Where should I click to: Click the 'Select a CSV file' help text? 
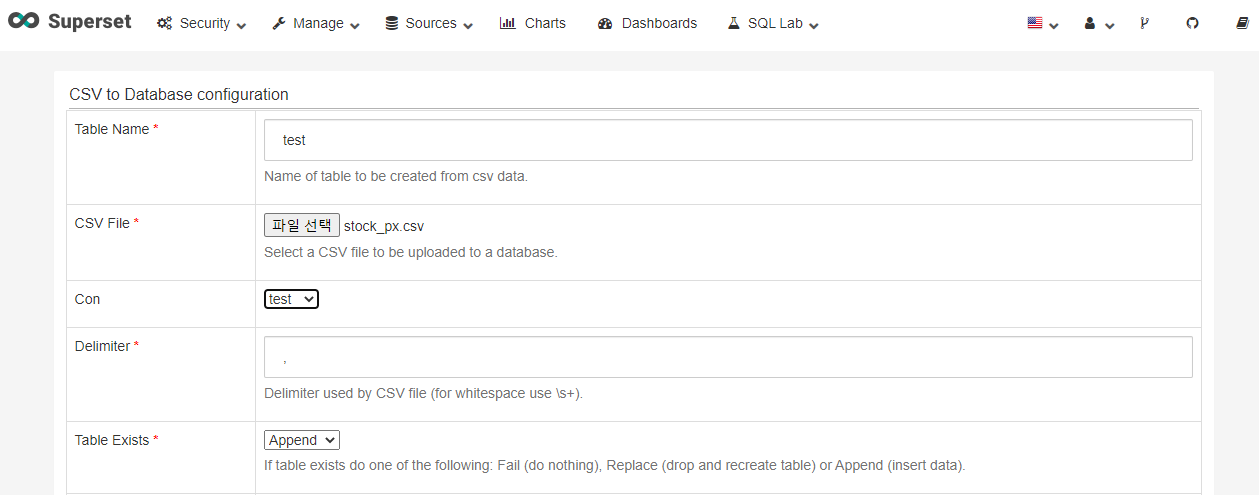(x=411, y=252)
